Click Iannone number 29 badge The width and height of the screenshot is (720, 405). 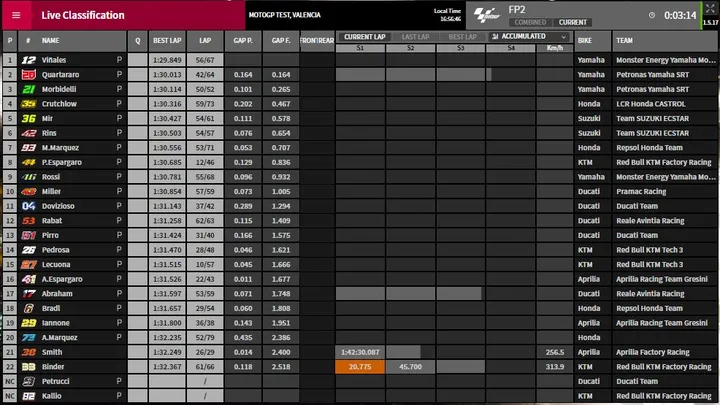[x=28, y=323]
